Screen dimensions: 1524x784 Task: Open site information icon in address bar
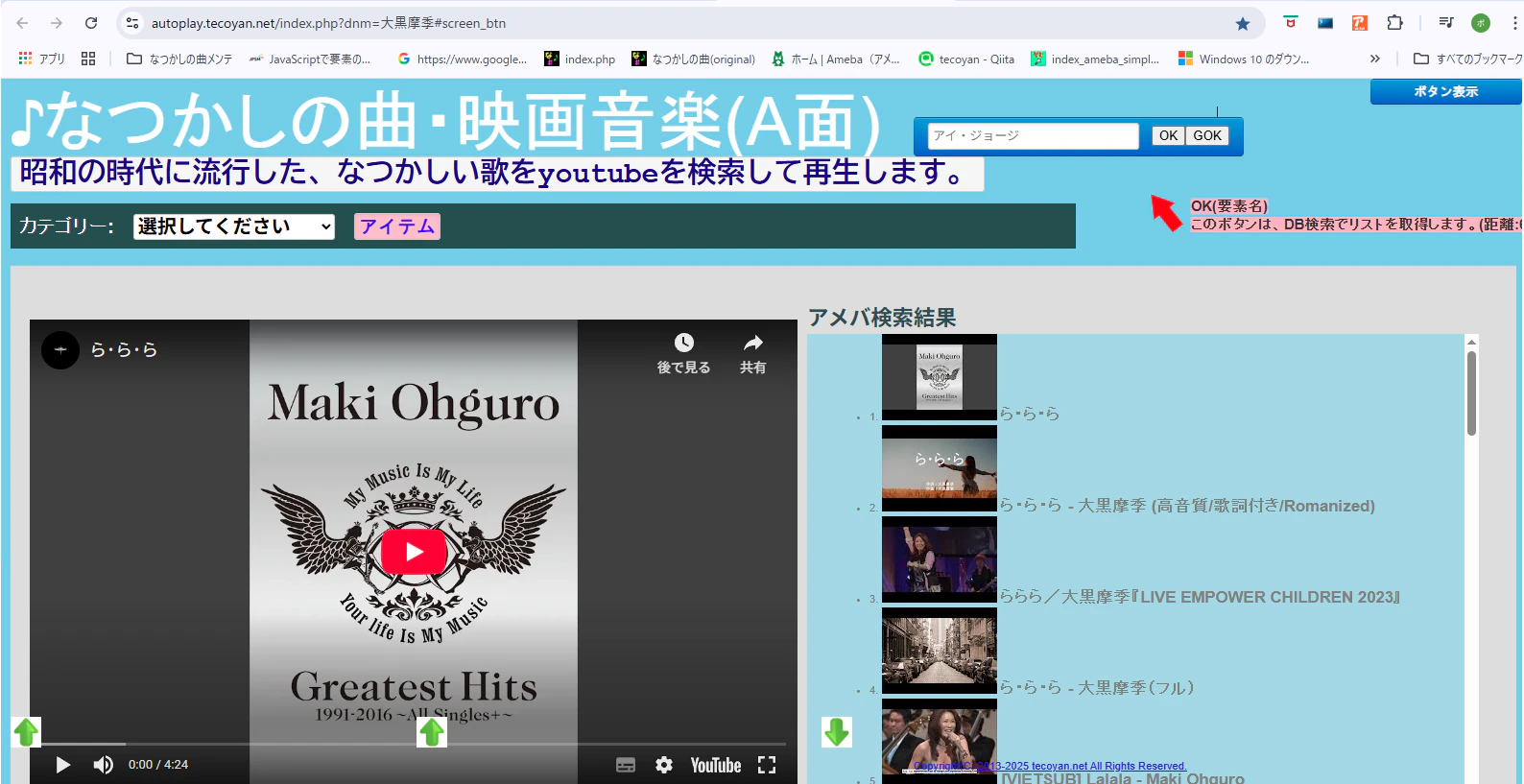pos(132,23)
